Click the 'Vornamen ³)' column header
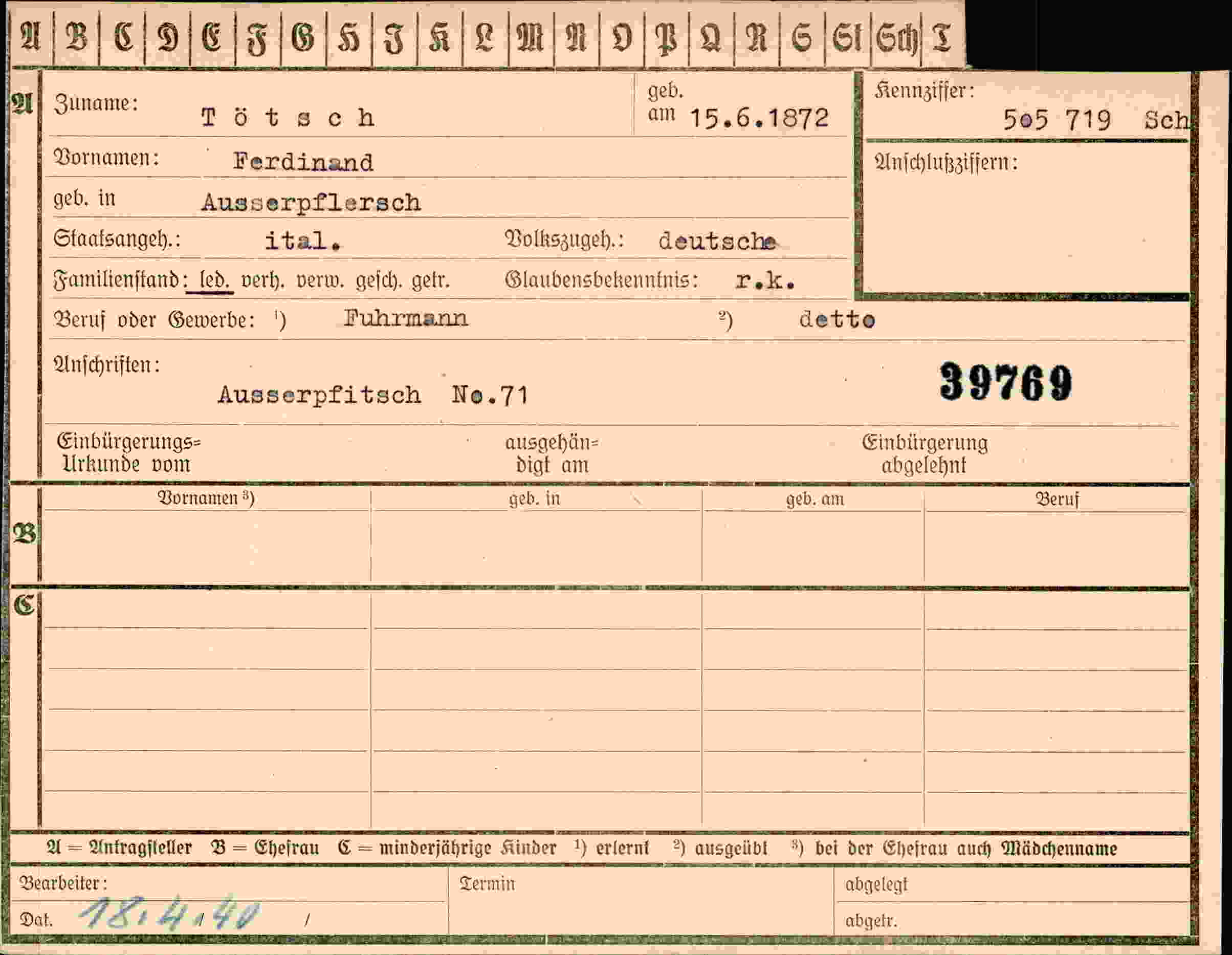Screen dimensions: 1232x955 click(206, 498)
